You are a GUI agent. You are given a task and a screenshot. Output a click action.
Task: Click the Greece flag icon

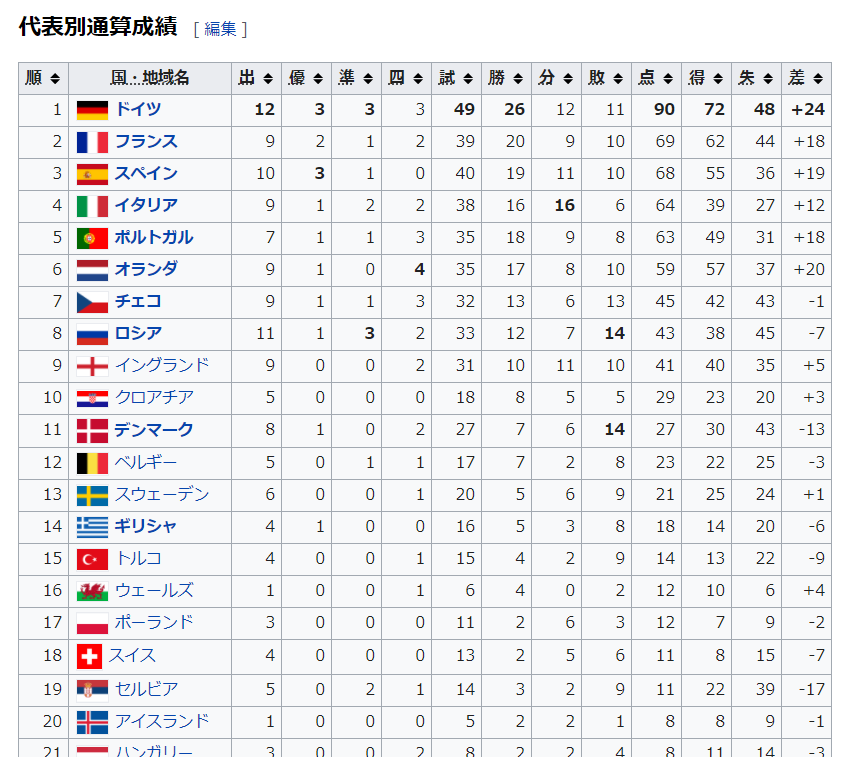(x=92, y=527)
